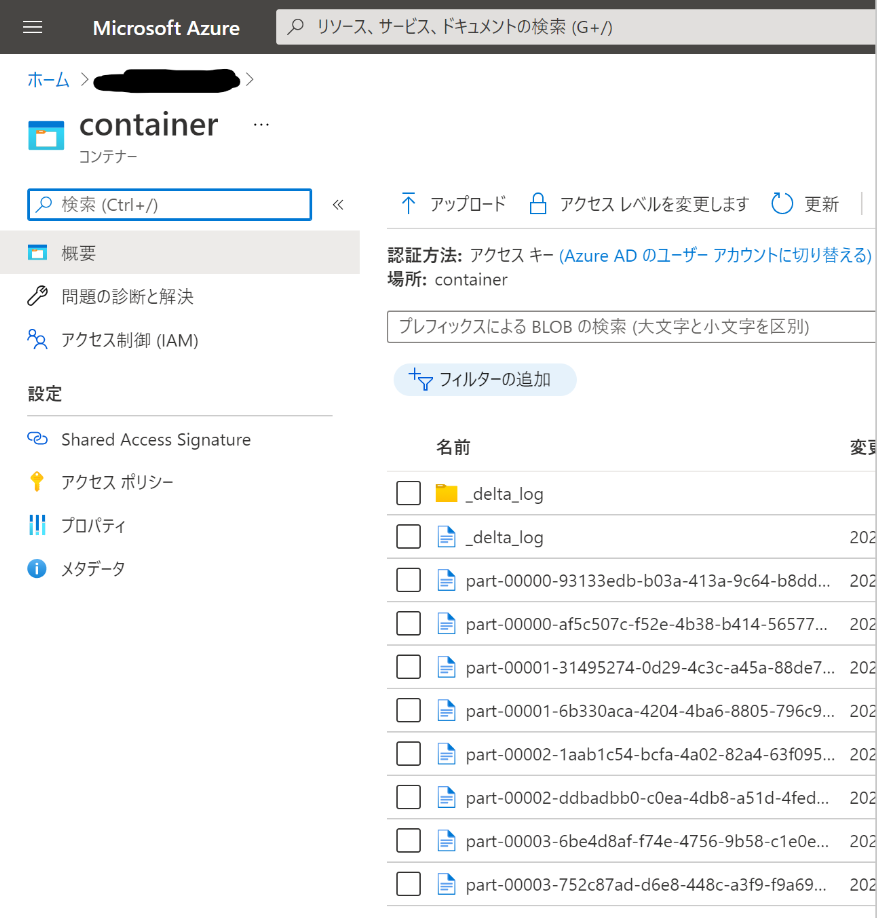Open blob part-00002-ddbadbb0-c0ea-4db8-a51d-4fed...
The width and height of the screenshot is (877, 918).
[x=647, y=797]
